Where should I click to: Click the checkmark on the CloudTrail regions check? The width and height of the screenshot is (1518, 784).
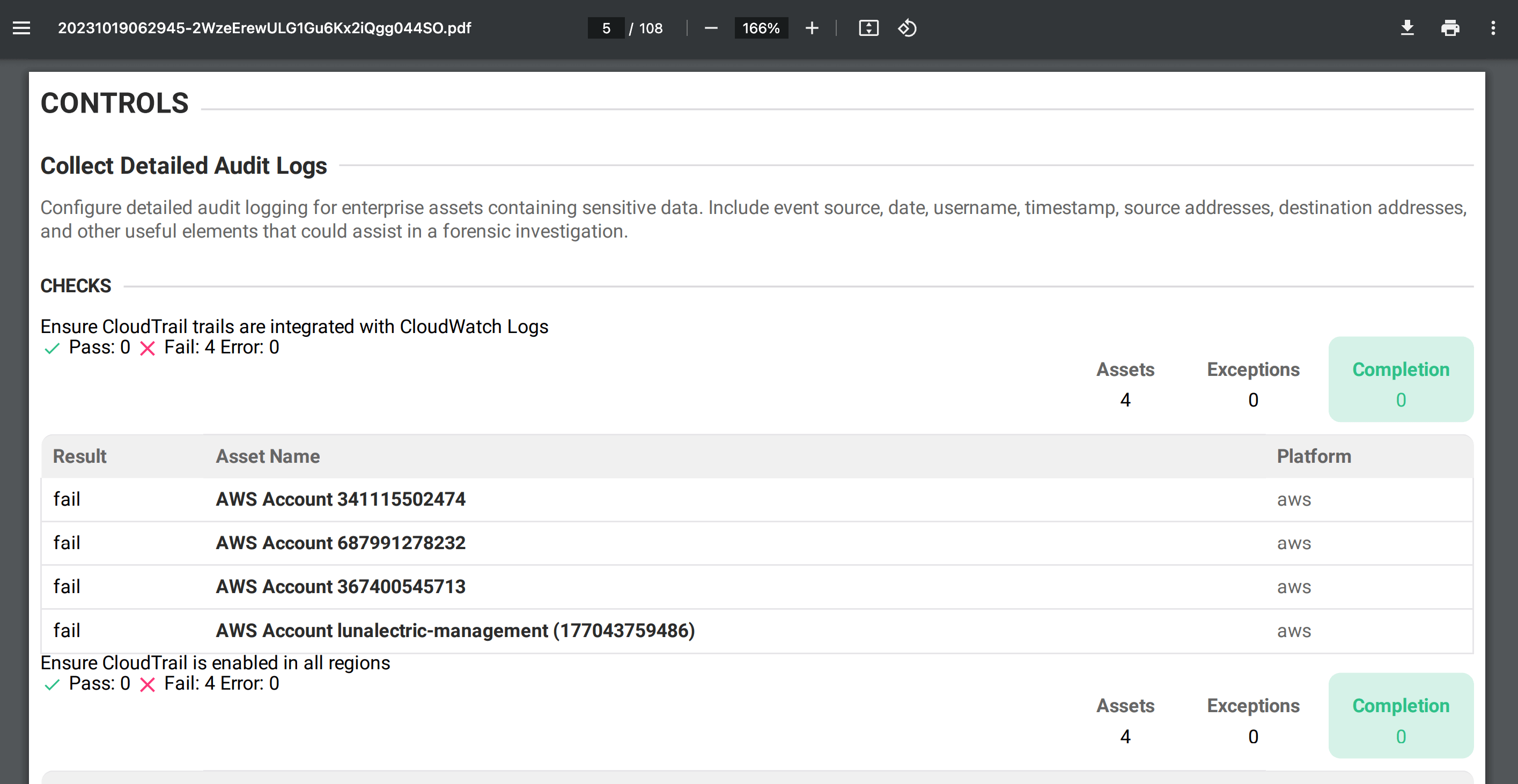[51, 684]
